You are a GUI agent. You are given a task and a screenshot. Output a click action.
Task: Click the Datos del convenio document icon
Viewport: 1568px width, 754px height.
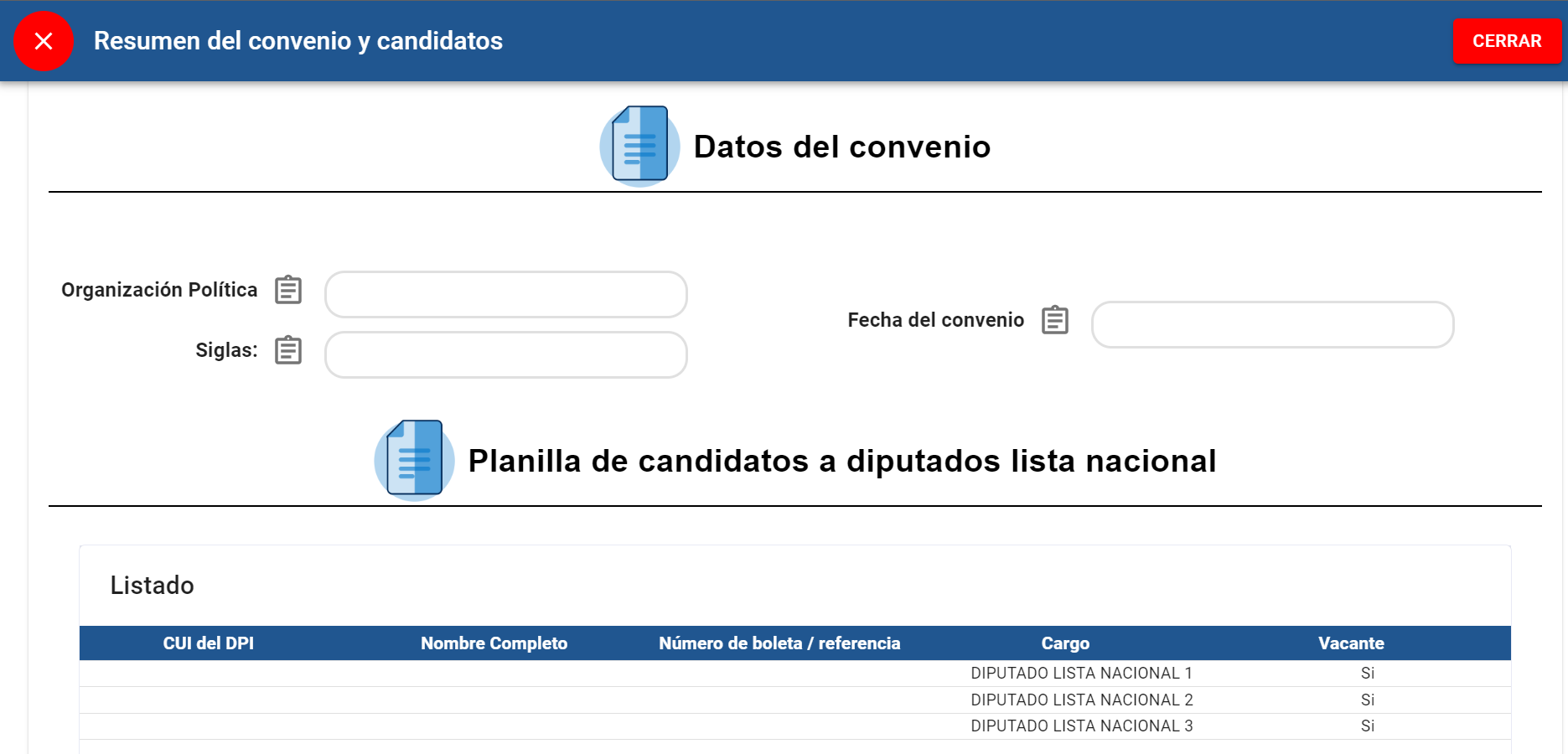639,145
